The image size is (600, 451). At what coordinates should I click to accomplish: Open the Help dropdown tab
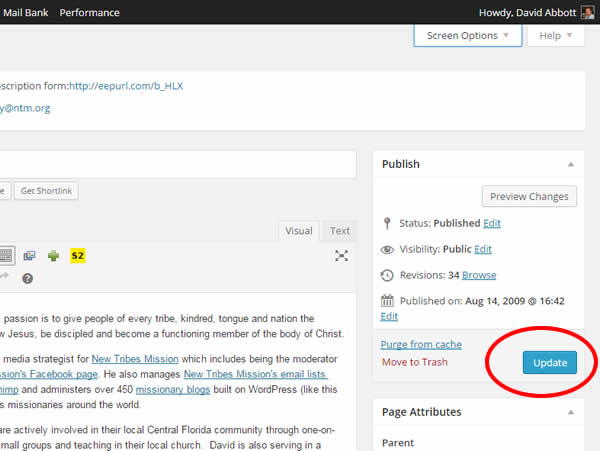tap(555, 36)
